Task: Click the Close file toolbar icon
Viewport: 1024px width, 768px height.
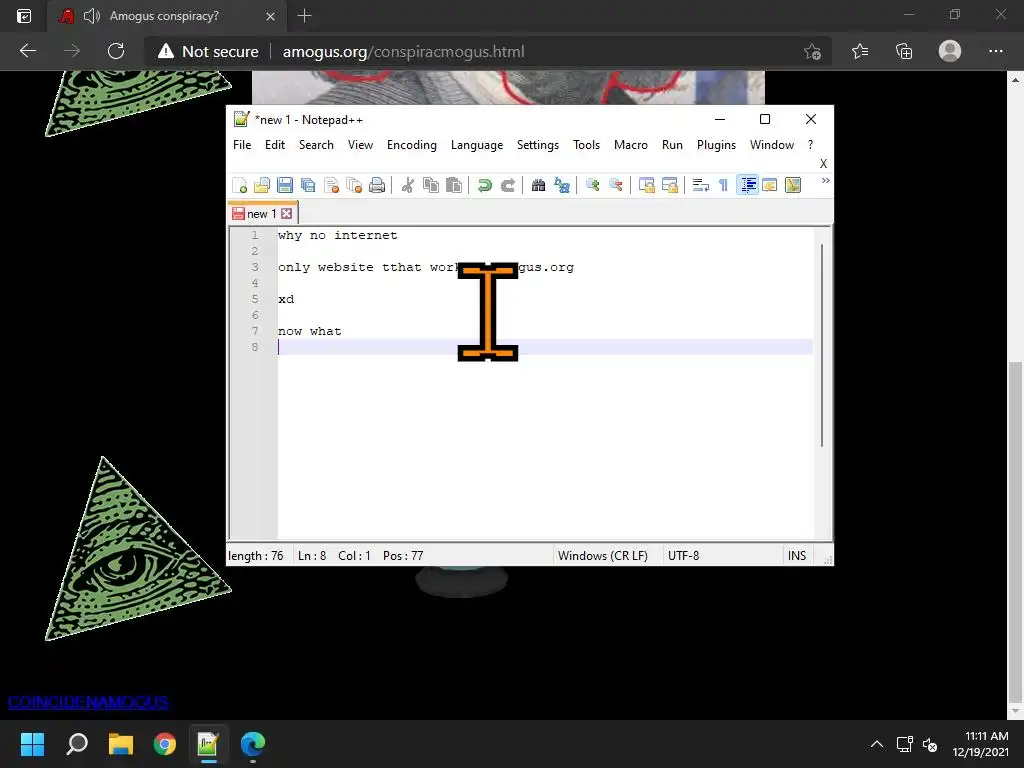Action: click(x=331, y=185)
